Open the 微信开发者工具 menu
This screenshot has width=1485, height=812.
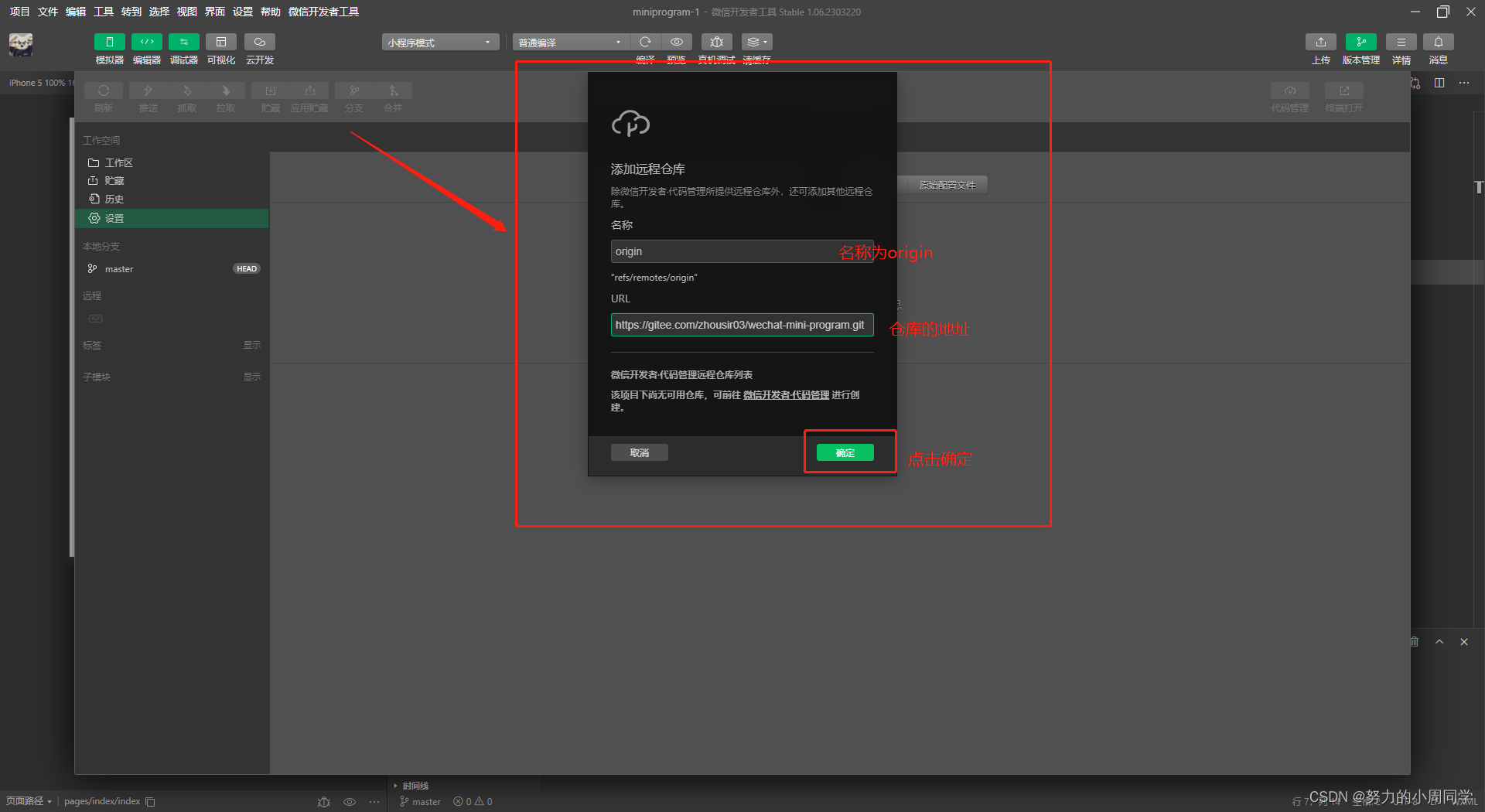pyautogui.click(x=323, y=12)
